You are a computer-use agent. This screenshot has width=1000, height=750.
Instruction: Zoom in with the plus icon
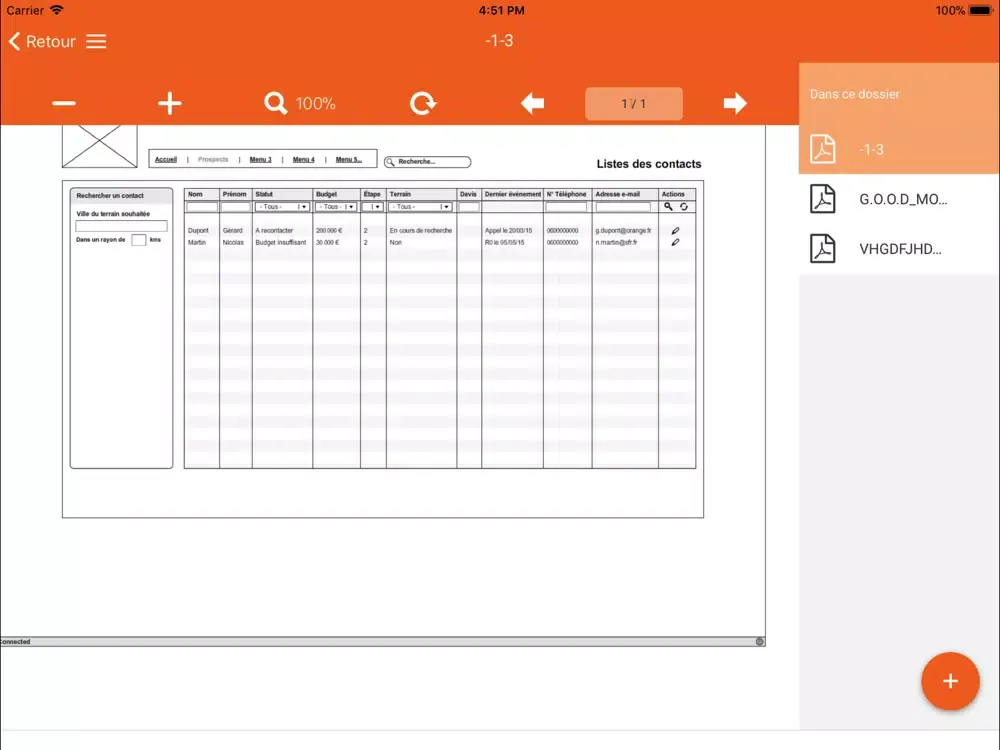click(170, 103)
